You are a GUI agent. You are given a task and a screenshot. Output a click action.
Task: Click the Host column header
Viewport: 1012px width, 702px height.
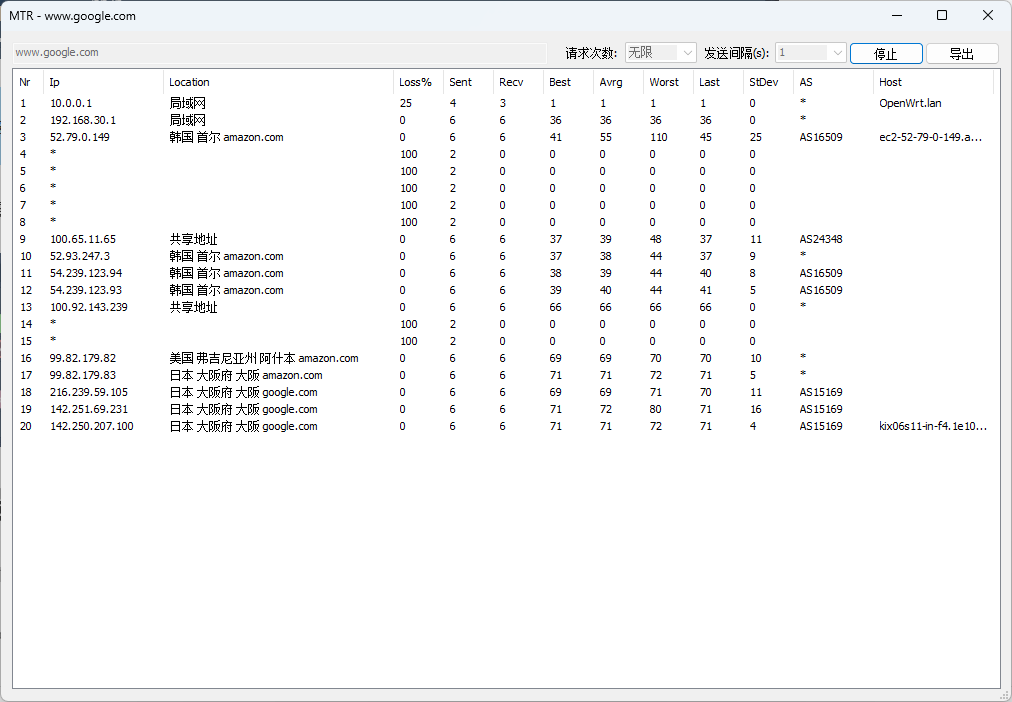tap(890, 82)
